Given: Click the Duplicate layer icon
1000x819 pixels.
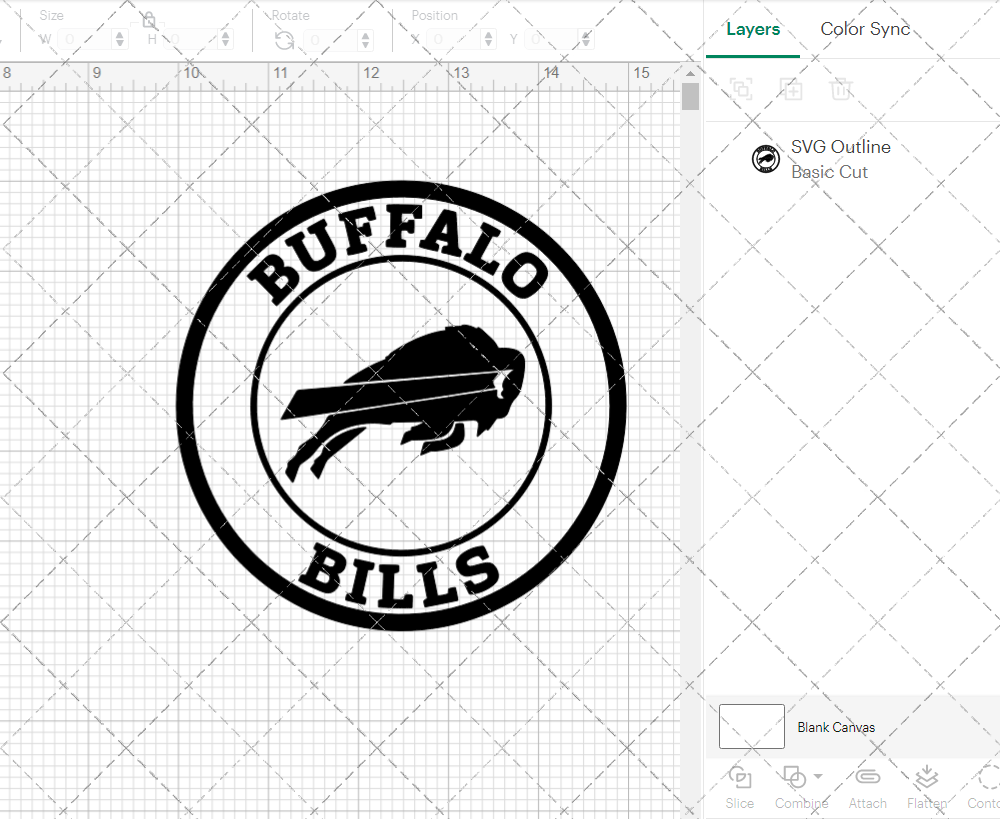Looking at the screenshot, I should tap(792, 89).
